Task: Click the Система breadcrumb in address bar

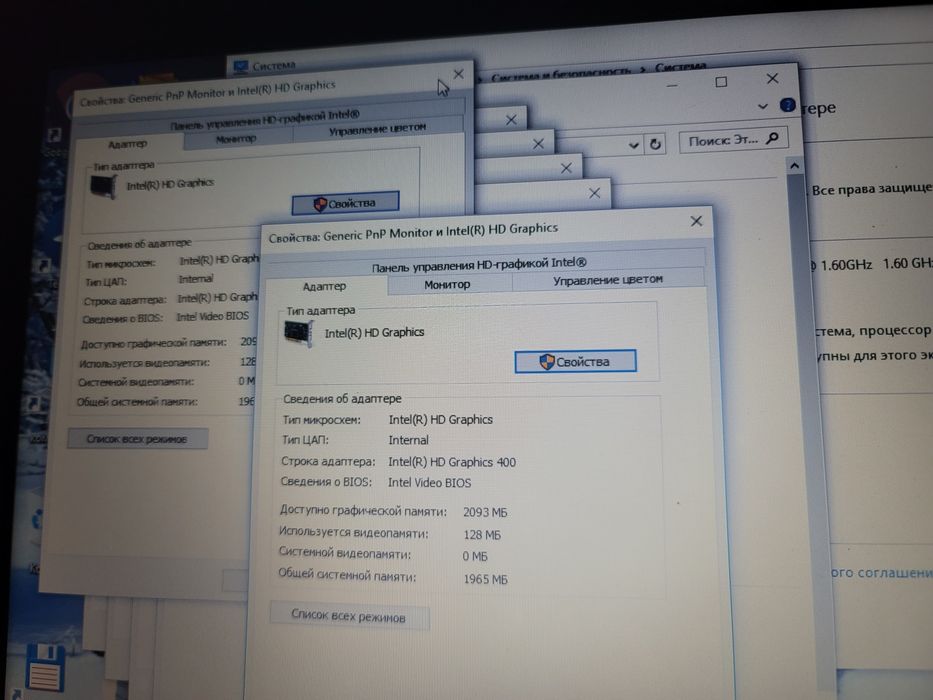Action: click(x=681, y=67)
